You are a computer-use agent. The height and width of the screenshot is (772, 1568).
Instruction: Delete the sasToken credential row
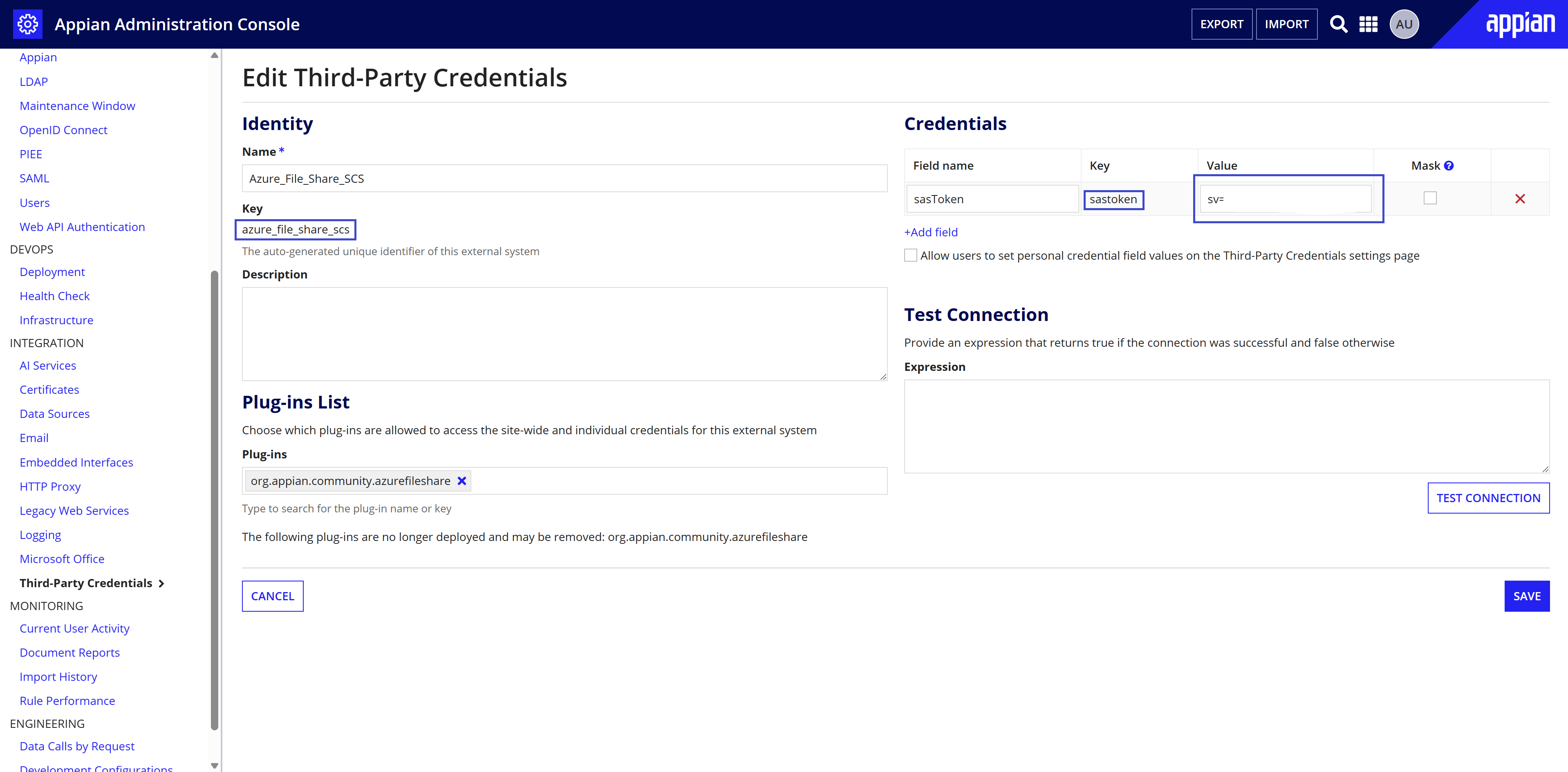coord(1520,199)
